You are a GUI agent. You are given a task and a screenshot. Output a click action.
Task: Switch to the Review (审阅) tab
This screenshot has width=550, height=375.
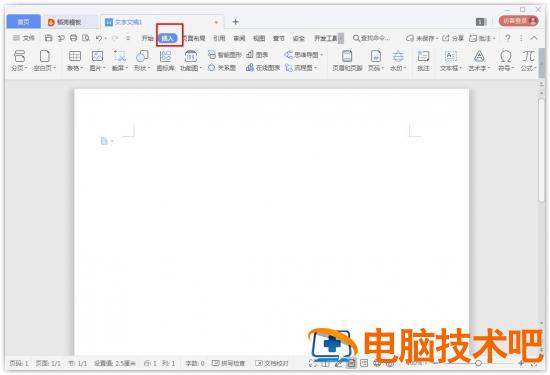click(239, 38)
